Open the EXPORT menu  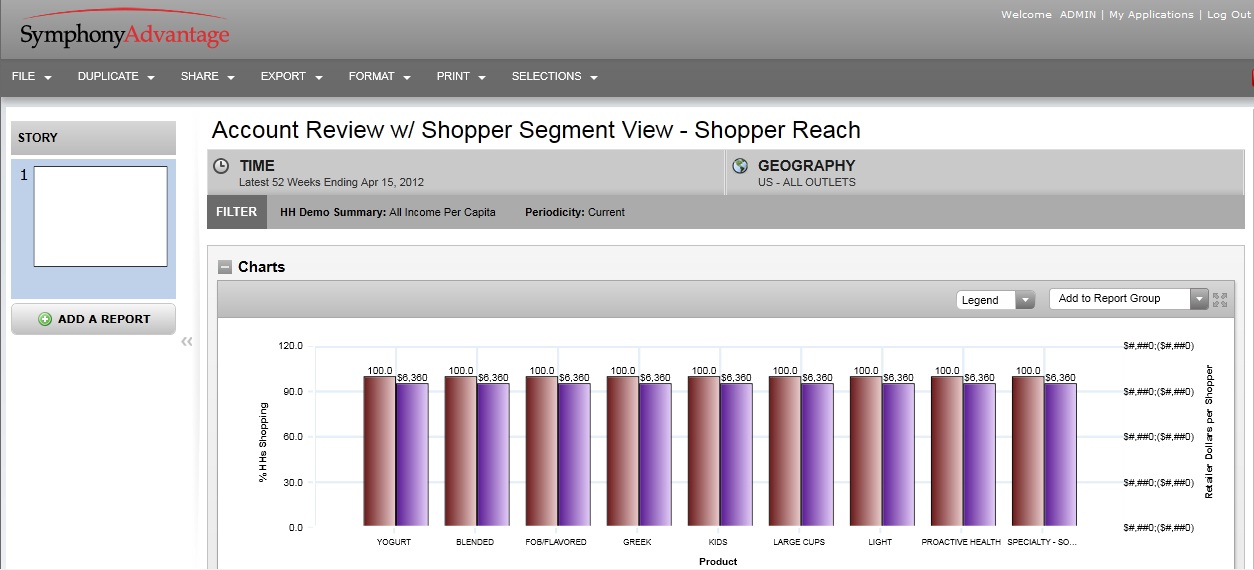pyautogui.click(x=291, y=77)
